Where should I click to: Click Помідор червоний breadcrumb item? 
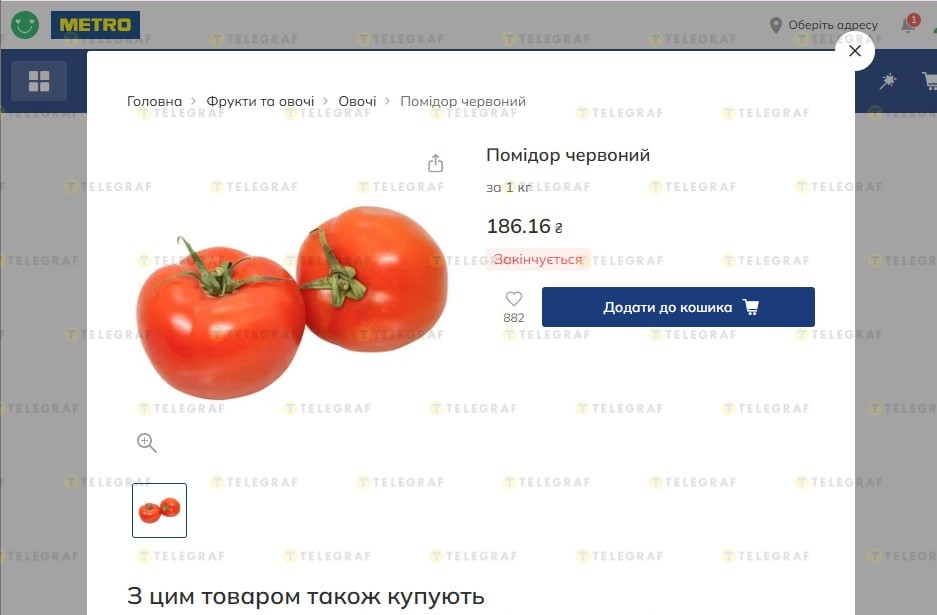463,102
